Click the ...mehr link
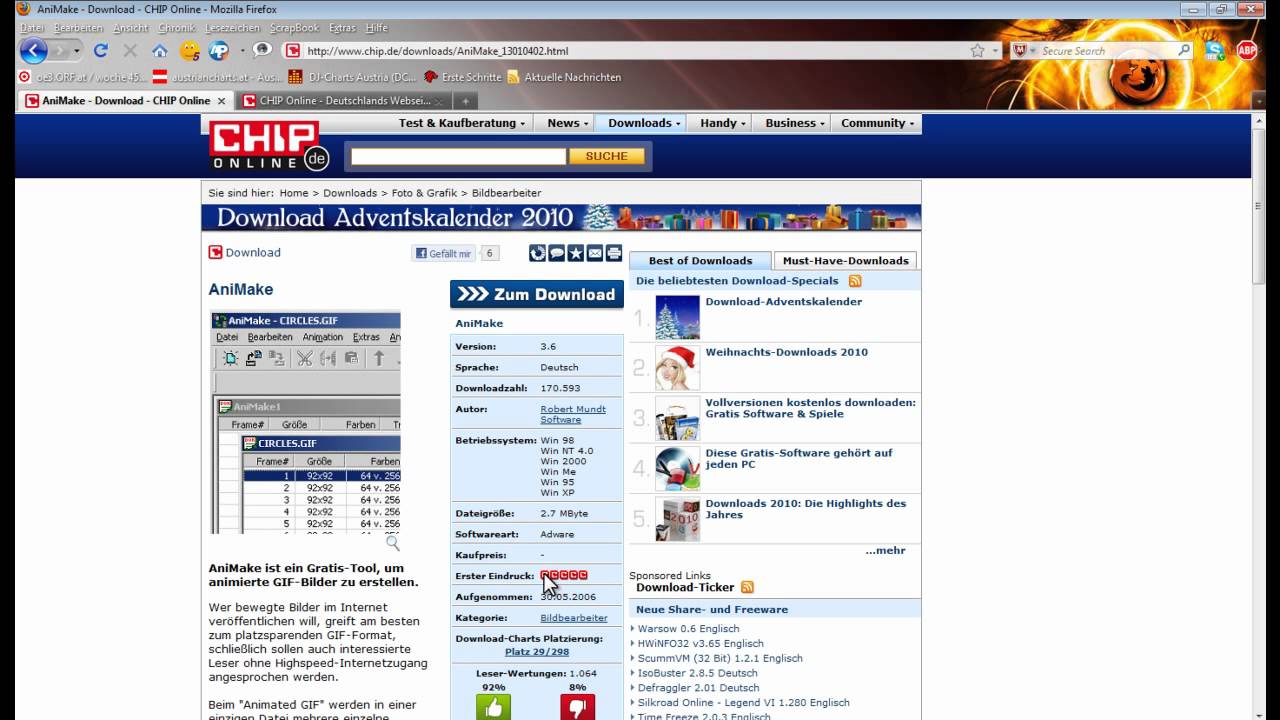Viewport: 1280px width, 720px height. (x=885, y=551)
